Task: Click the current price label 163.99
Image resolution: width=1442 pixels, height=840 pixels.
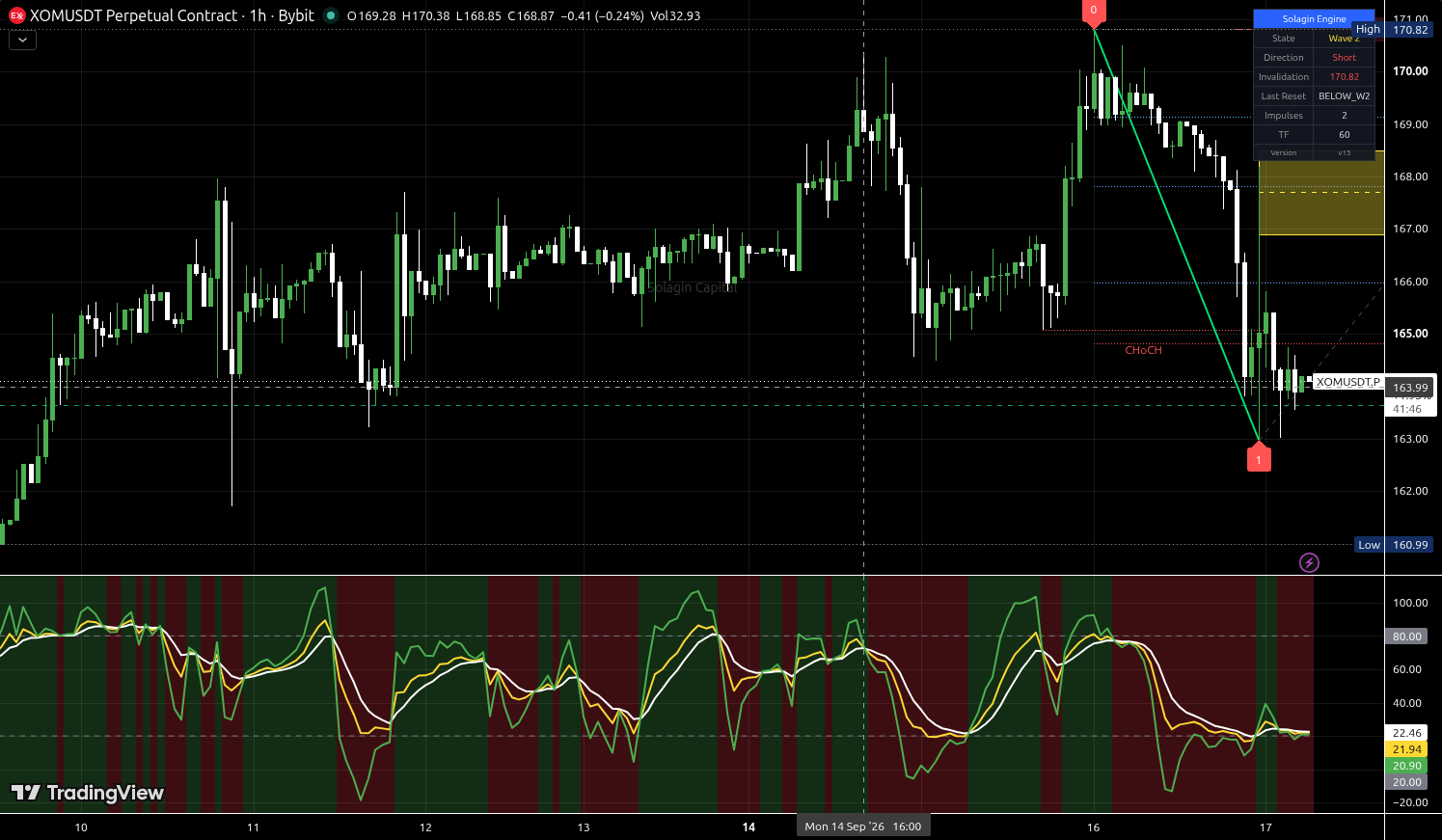Action: 1410,388
